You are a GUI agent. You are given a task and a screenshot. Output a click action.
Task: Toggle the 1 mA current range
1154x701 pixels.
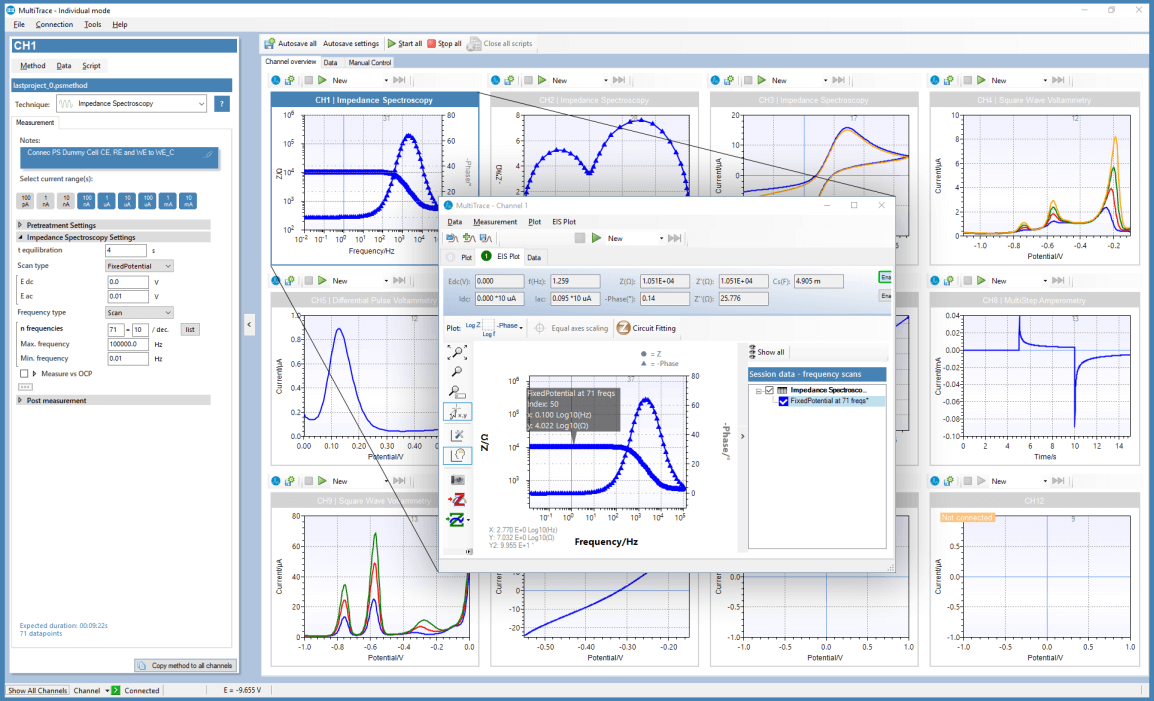[x=168, y=200]
